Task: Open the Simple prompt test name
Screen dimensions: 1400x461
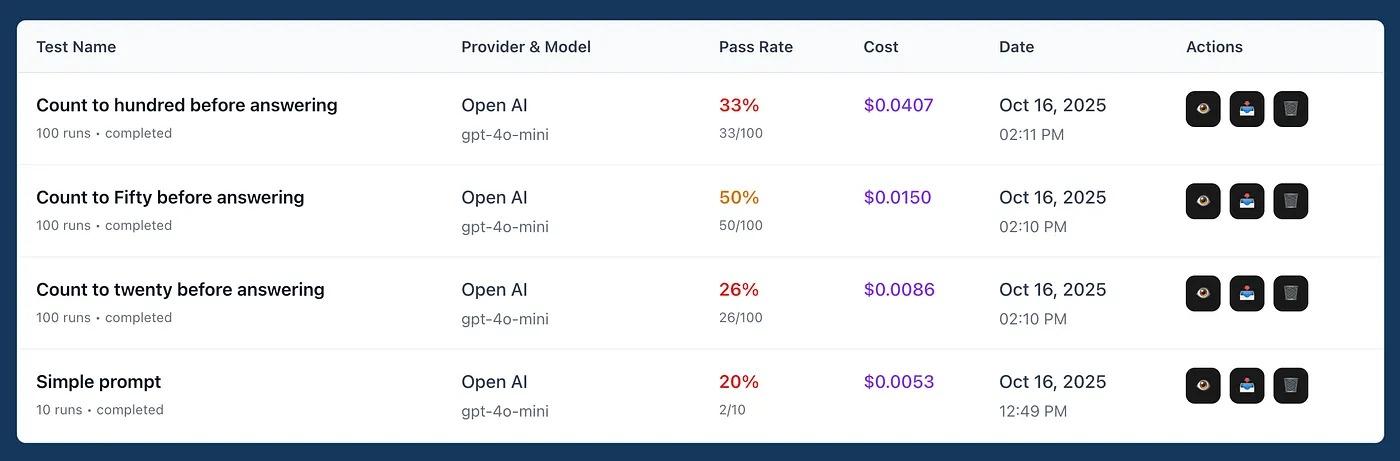Action: pos(98,381)
